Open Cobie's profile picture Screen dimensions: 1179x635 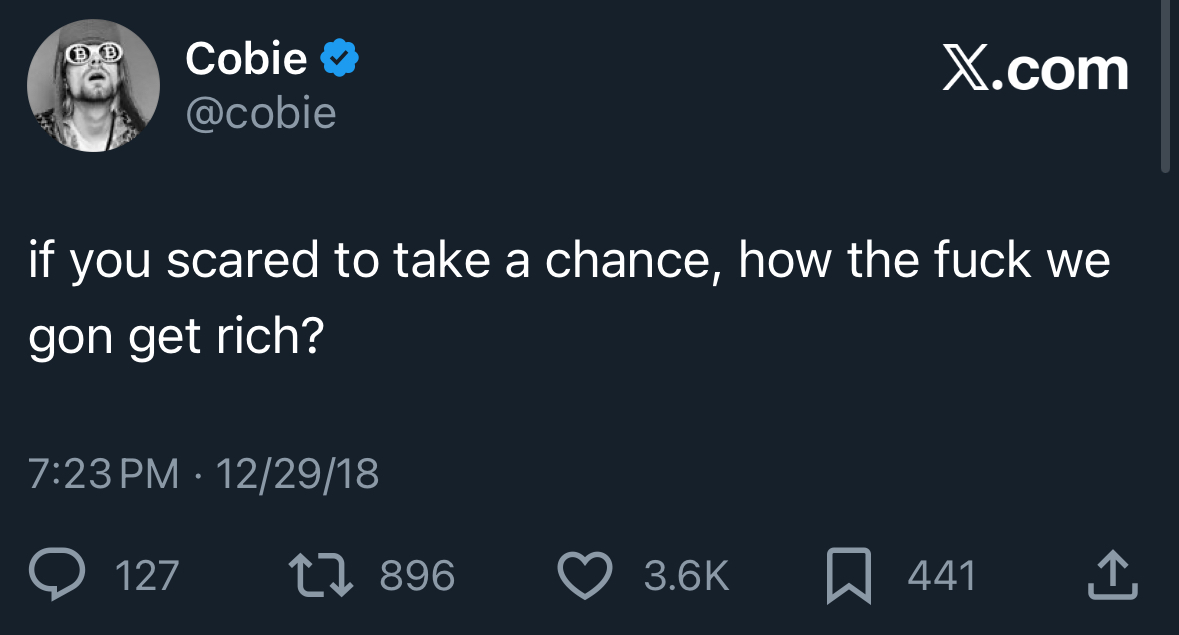(x=93, y=85)
